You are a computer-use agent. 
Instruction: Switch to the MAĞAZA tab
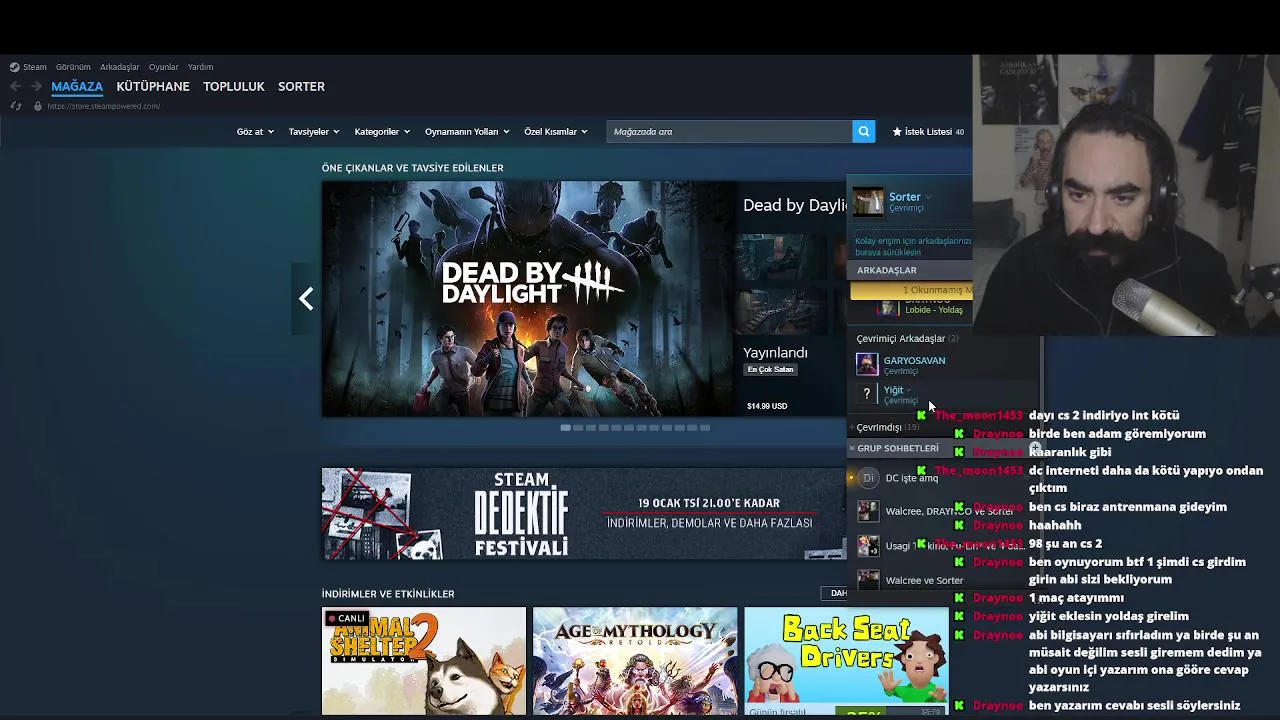pyautogui.click(x=77, y=87)
